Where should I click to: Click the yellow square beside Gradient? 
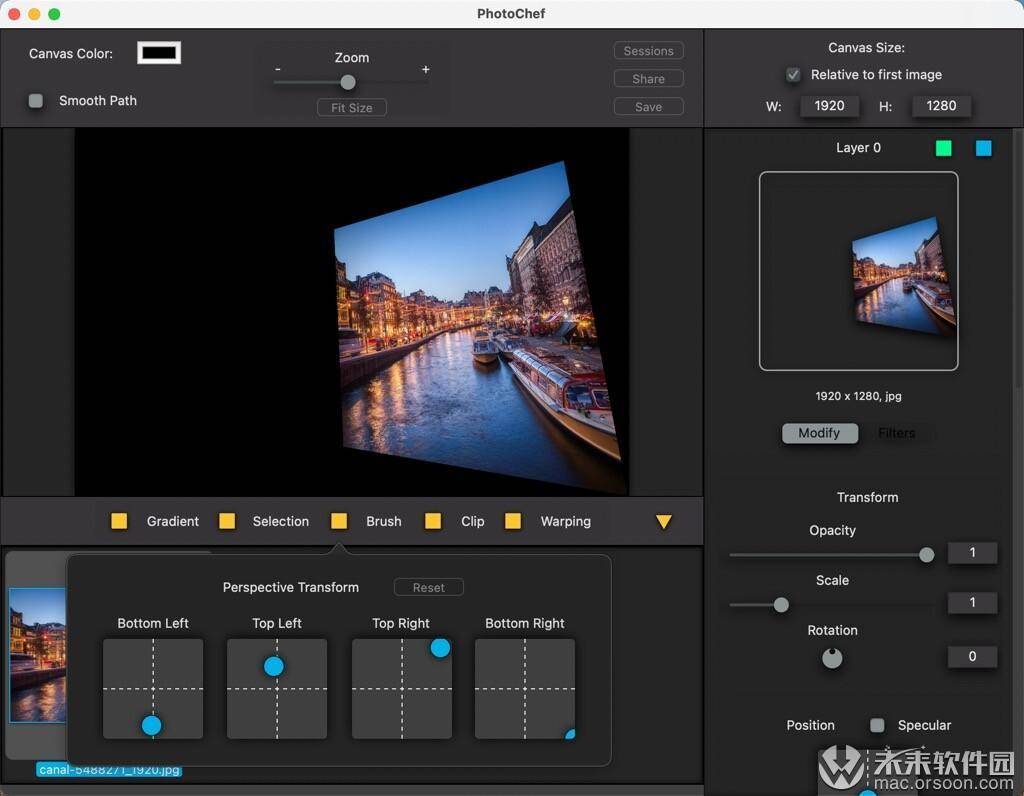119,521
